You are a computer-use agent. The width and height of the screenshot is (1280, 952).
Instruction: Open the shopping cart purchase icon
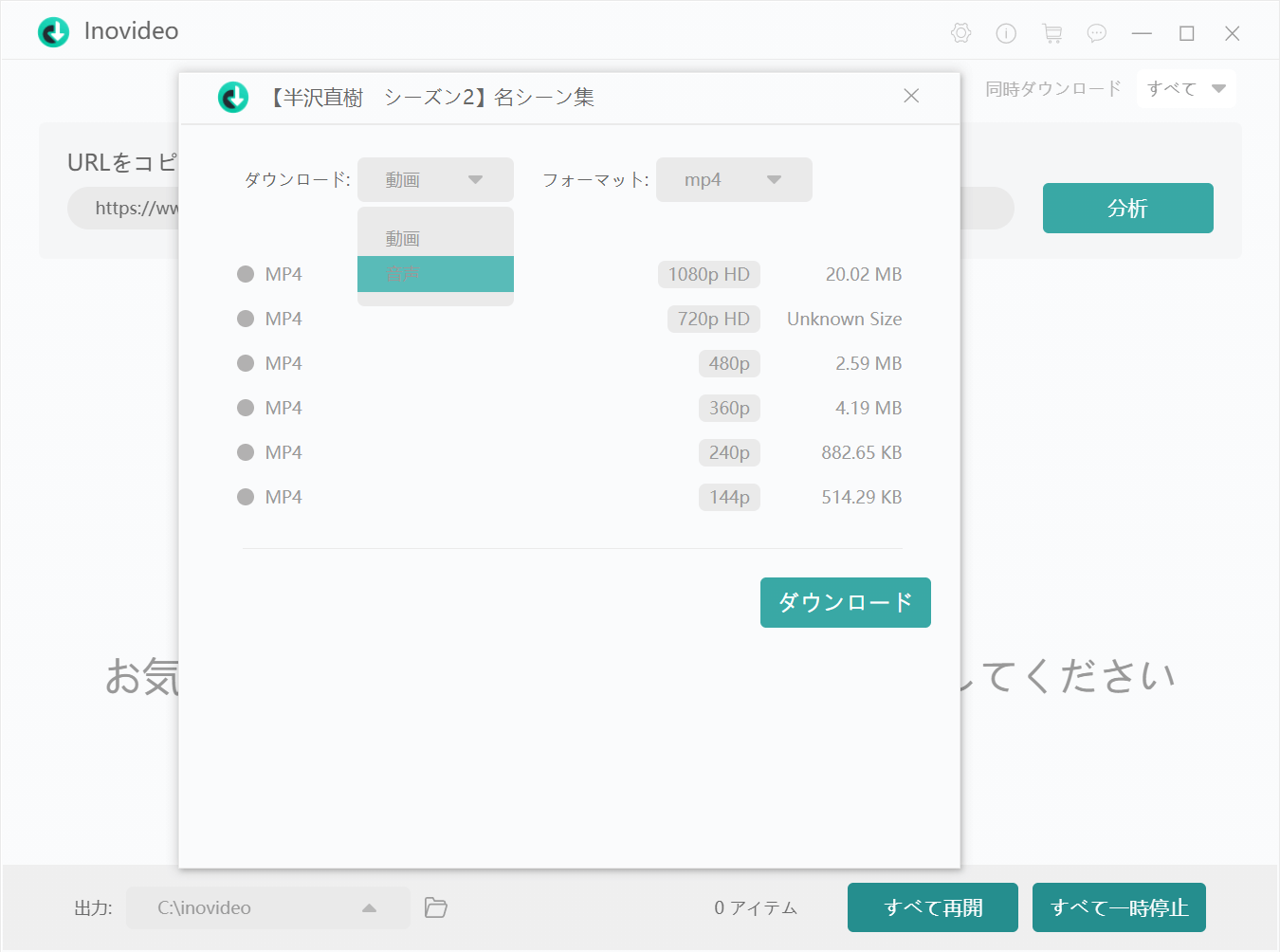click(1051, 33)
